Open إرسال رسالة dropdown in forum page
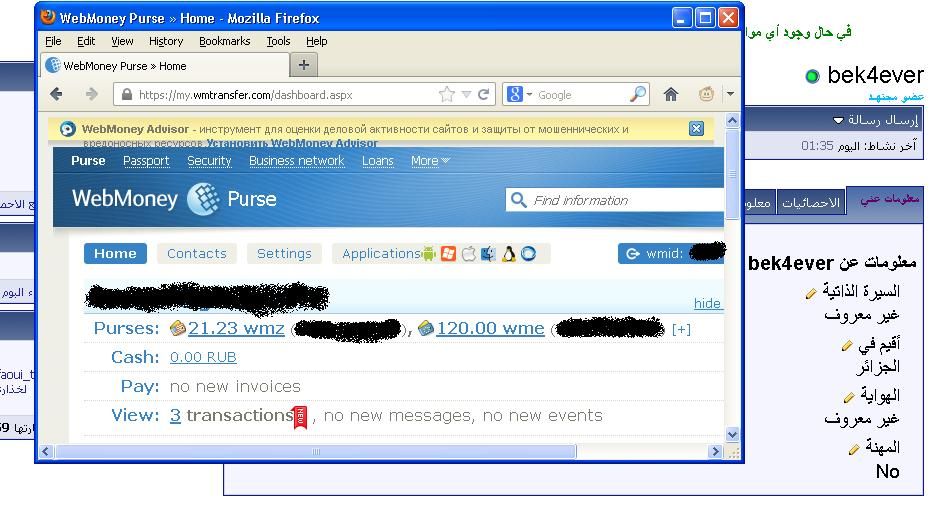Screen dimensions: 931x512 point(876,119)
